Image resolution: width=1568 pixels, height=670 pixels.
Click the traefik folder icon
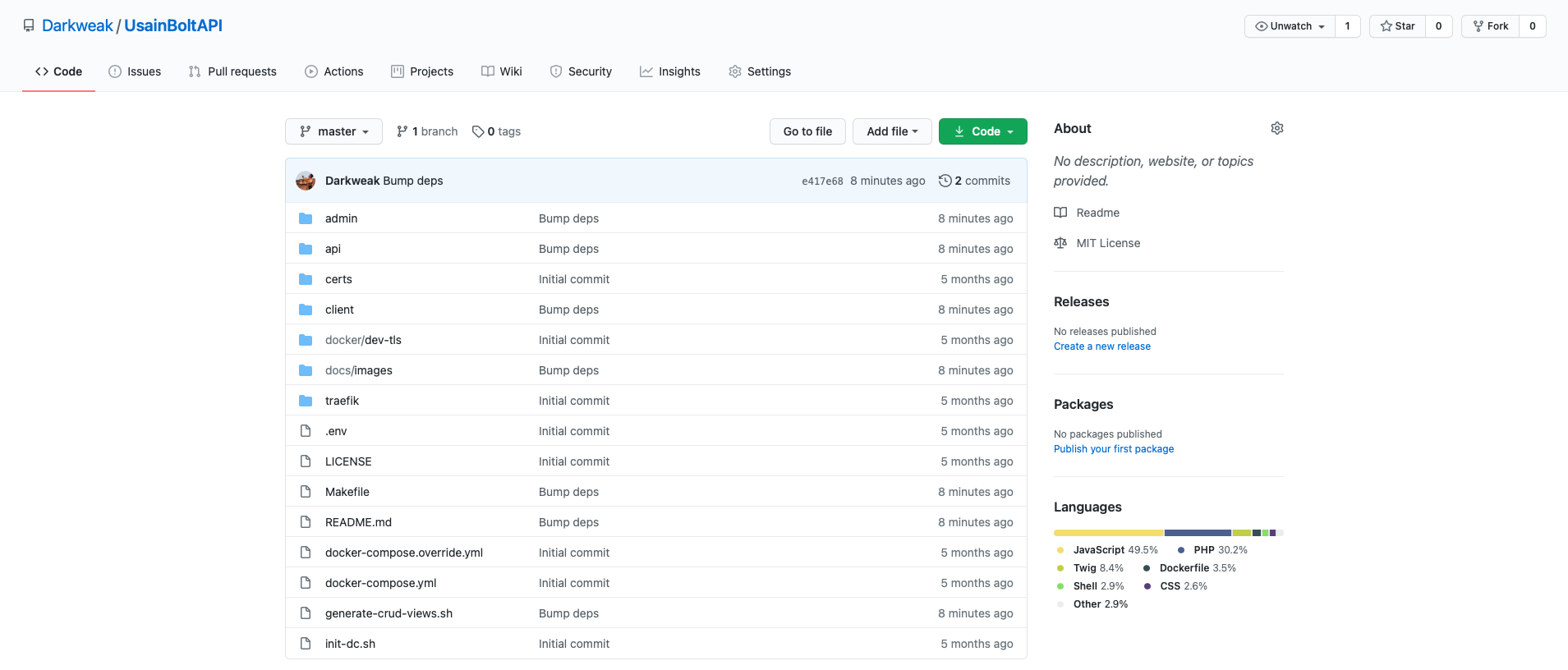pyautogui.click(x=306, y=401)
